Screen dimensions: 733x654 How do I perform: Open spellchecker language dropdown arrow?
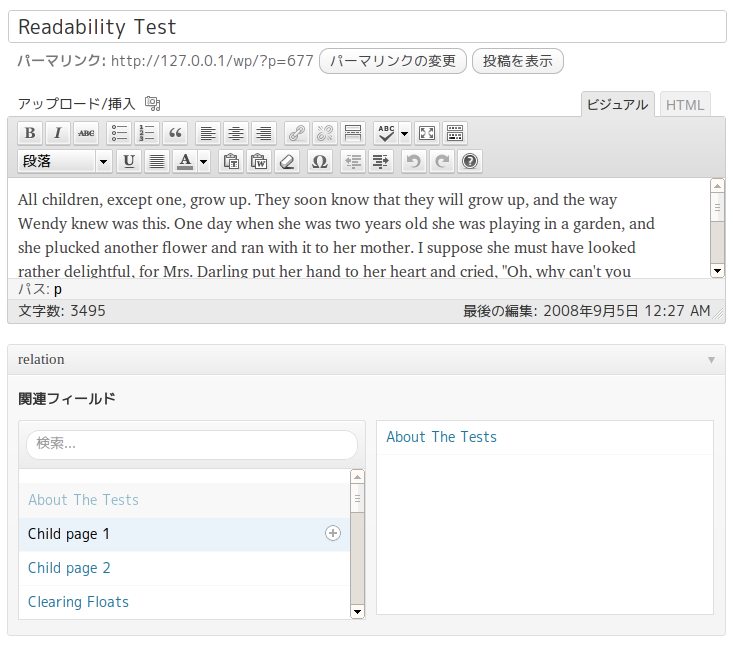point(405,133)
